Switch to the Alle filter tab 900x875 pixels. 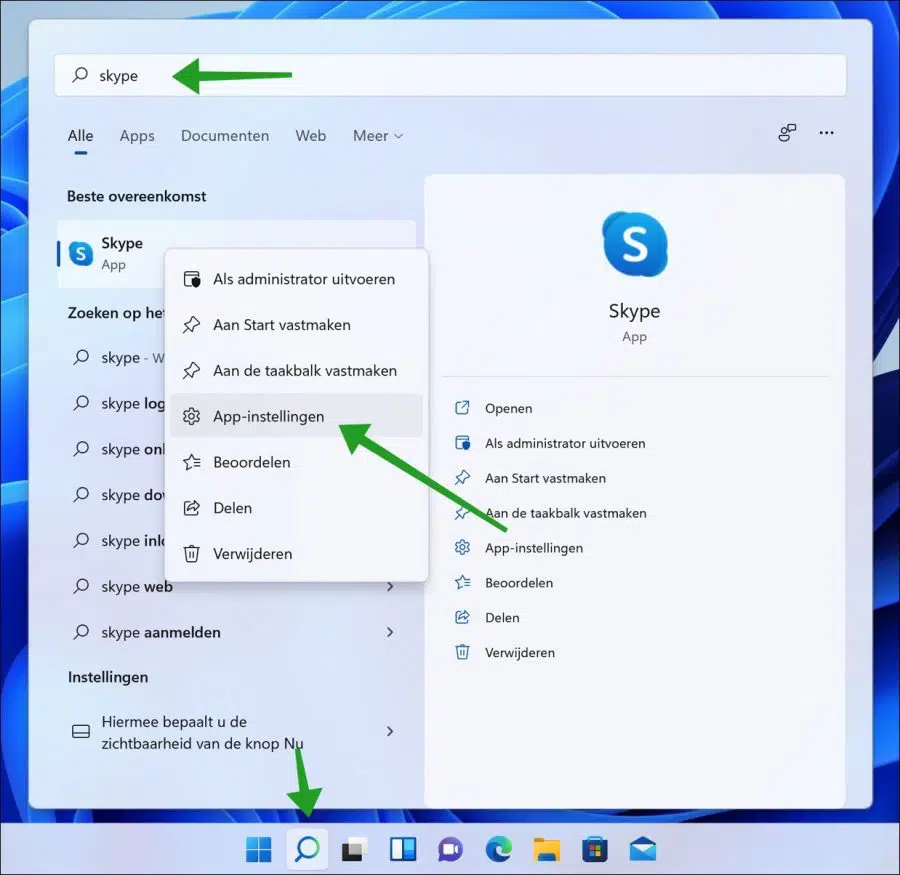coord(80,136)
